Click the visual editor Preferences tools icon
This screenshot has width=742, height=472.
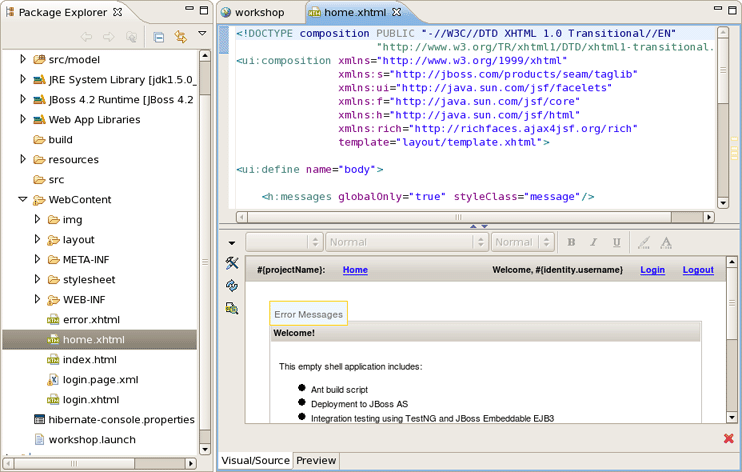coord(232,263)
